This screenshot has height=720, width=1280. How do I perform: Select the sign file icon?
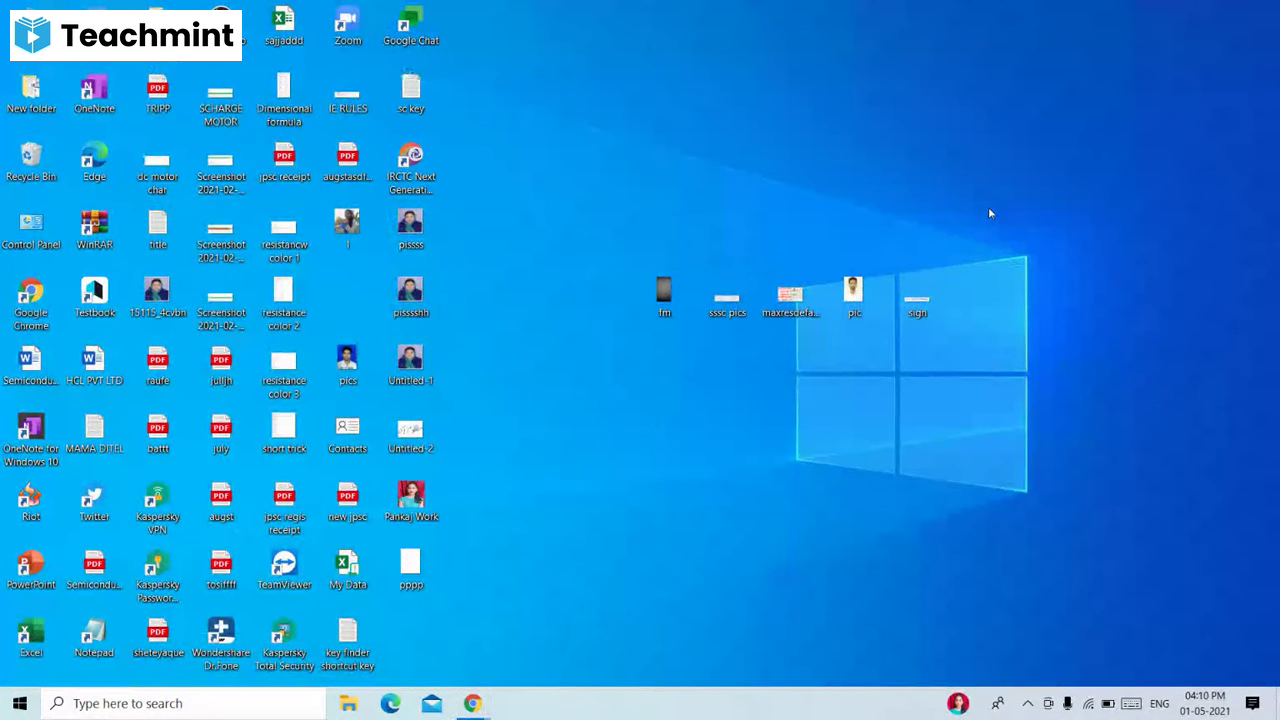[x=917, y=306]
